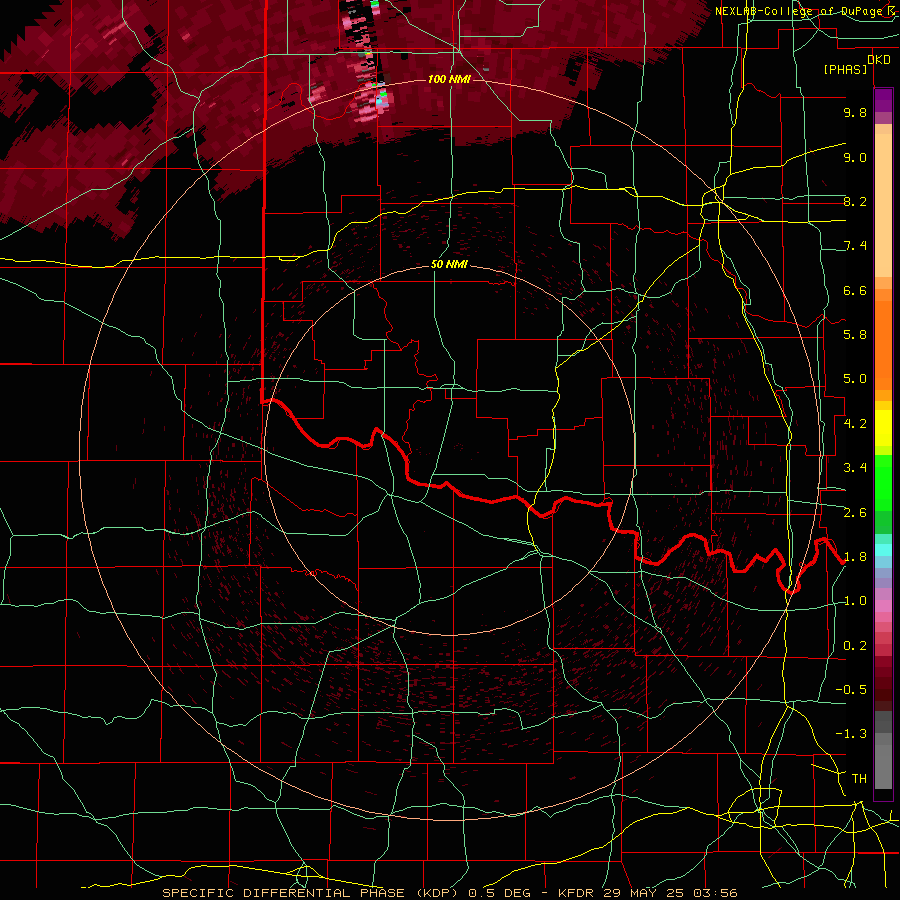Click the 1.0 value on the color scale
The width and height of the screenshot is (900, 900).
point(855,601)
